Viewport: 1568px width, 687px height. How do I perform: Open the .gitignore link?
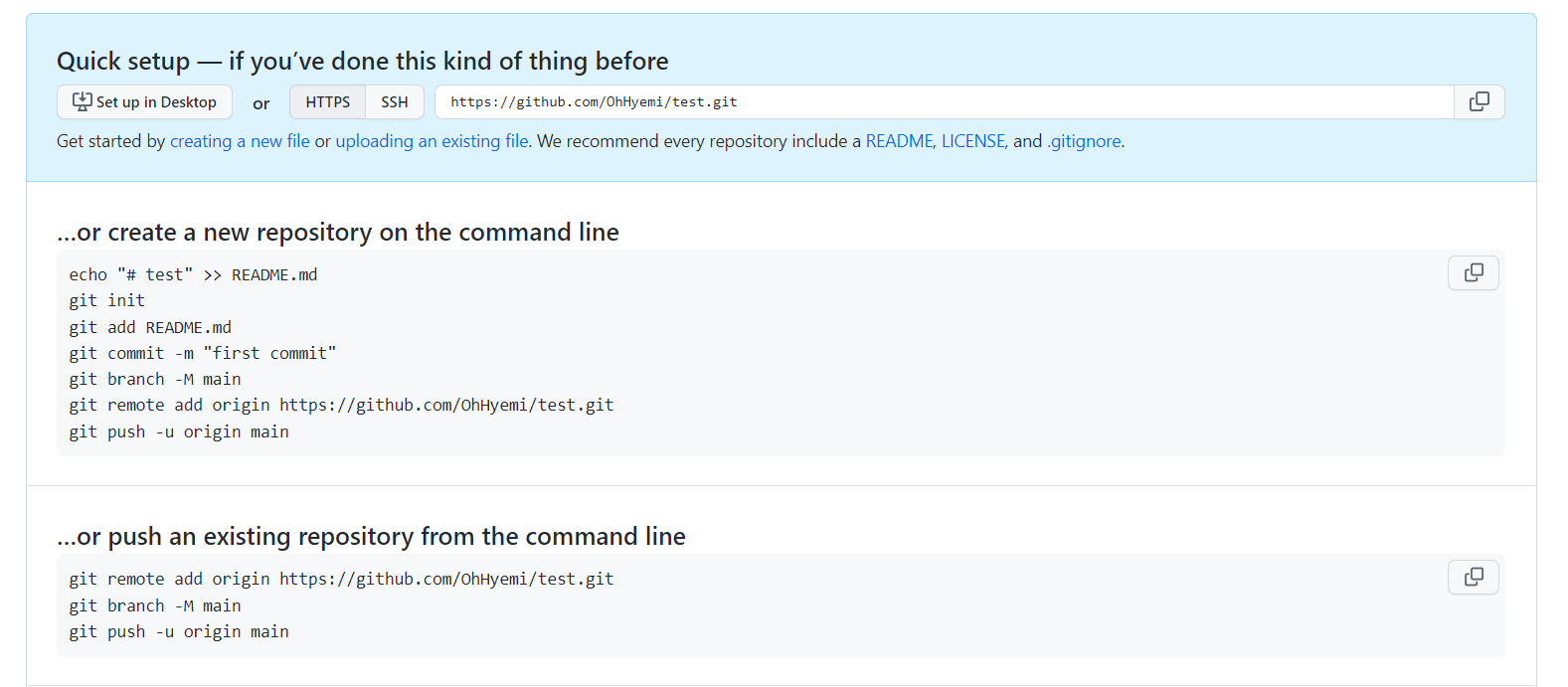coord(1084,141)
